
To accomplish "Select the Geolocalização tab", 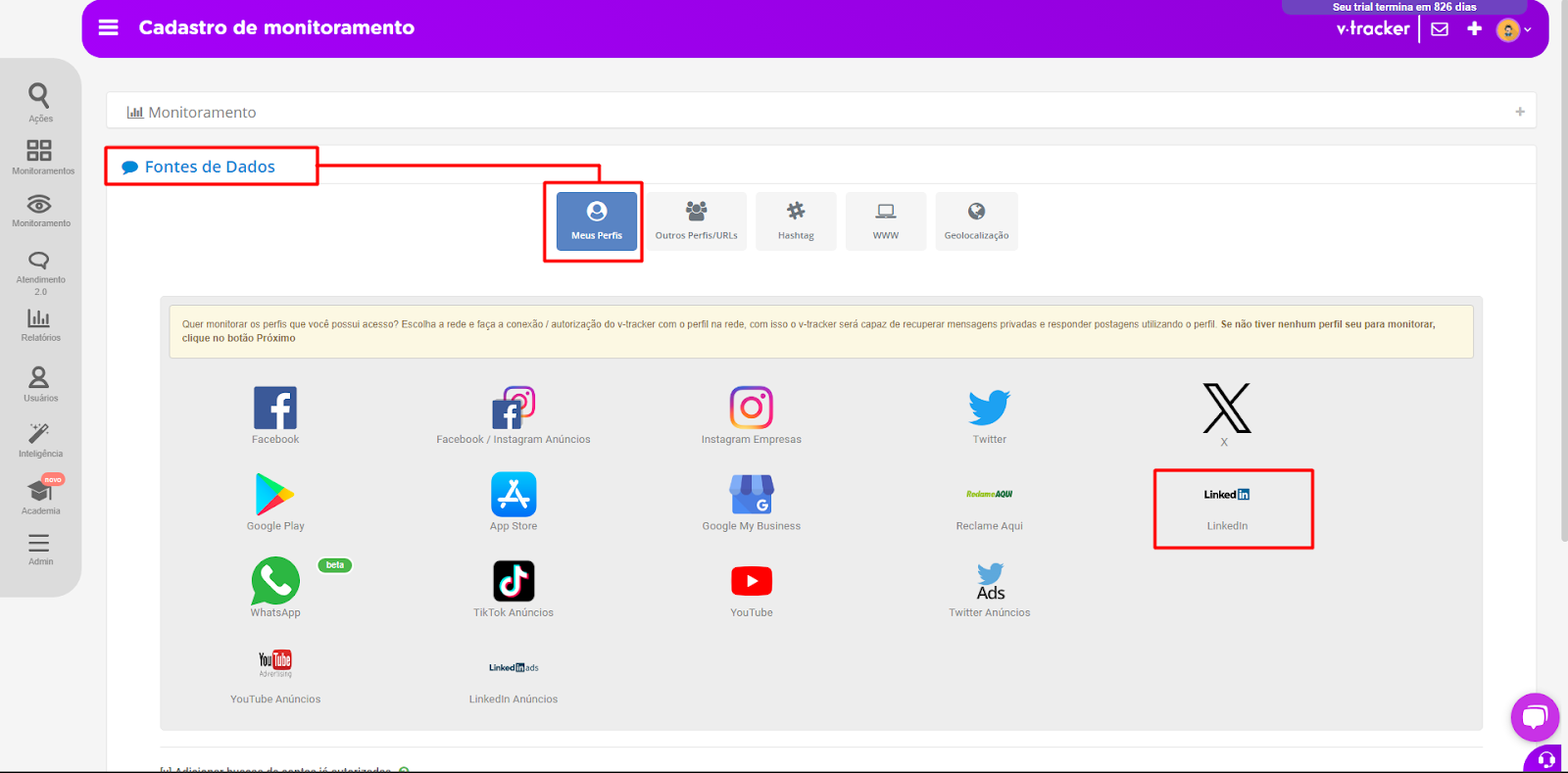I will pyautogui.click(x=976, y=221).
